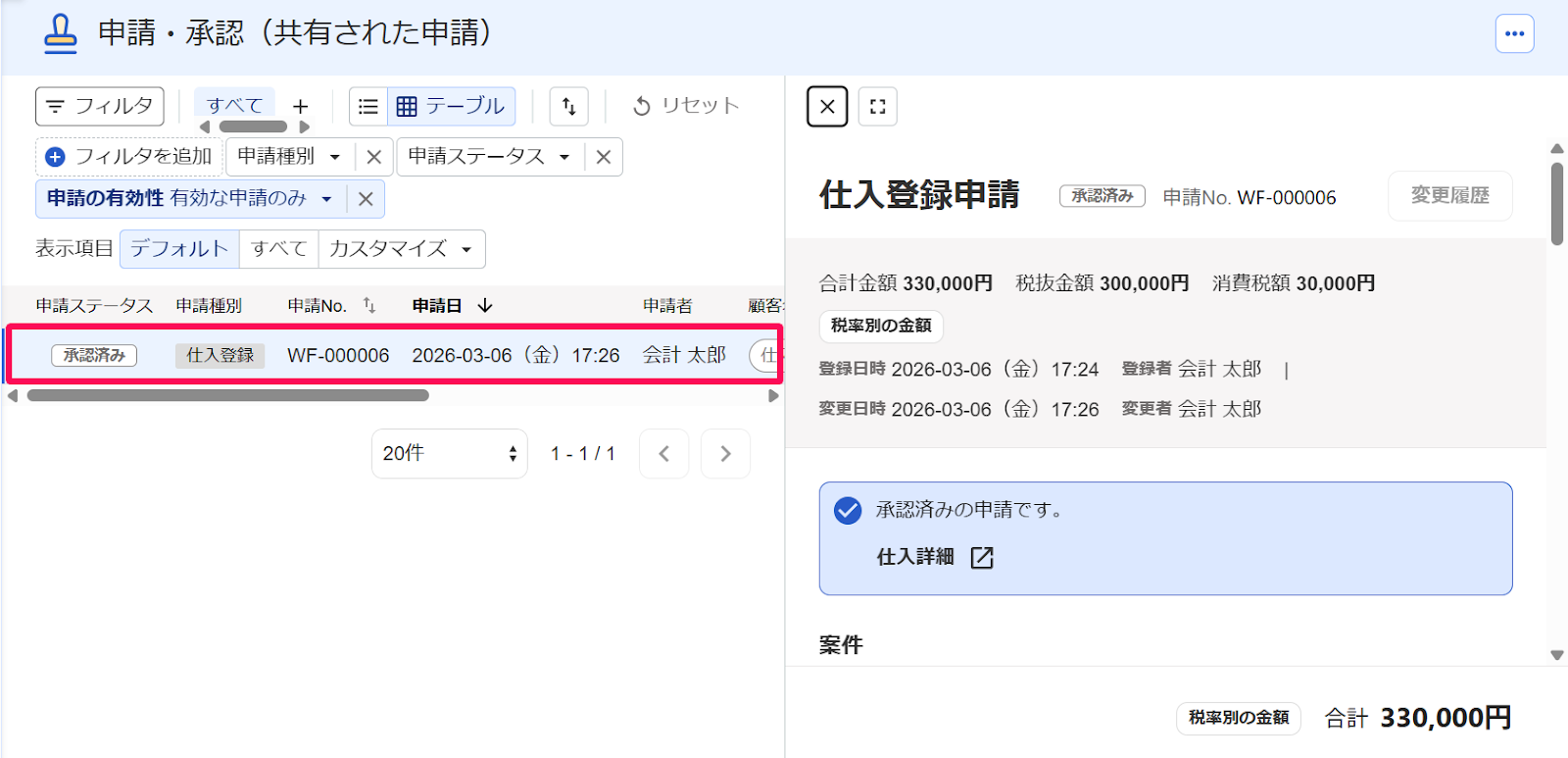Screen dimensions: 1568x758
Task: Click the detail panel vertical scrollbar thumb
Action: [x=1557, y=204]
